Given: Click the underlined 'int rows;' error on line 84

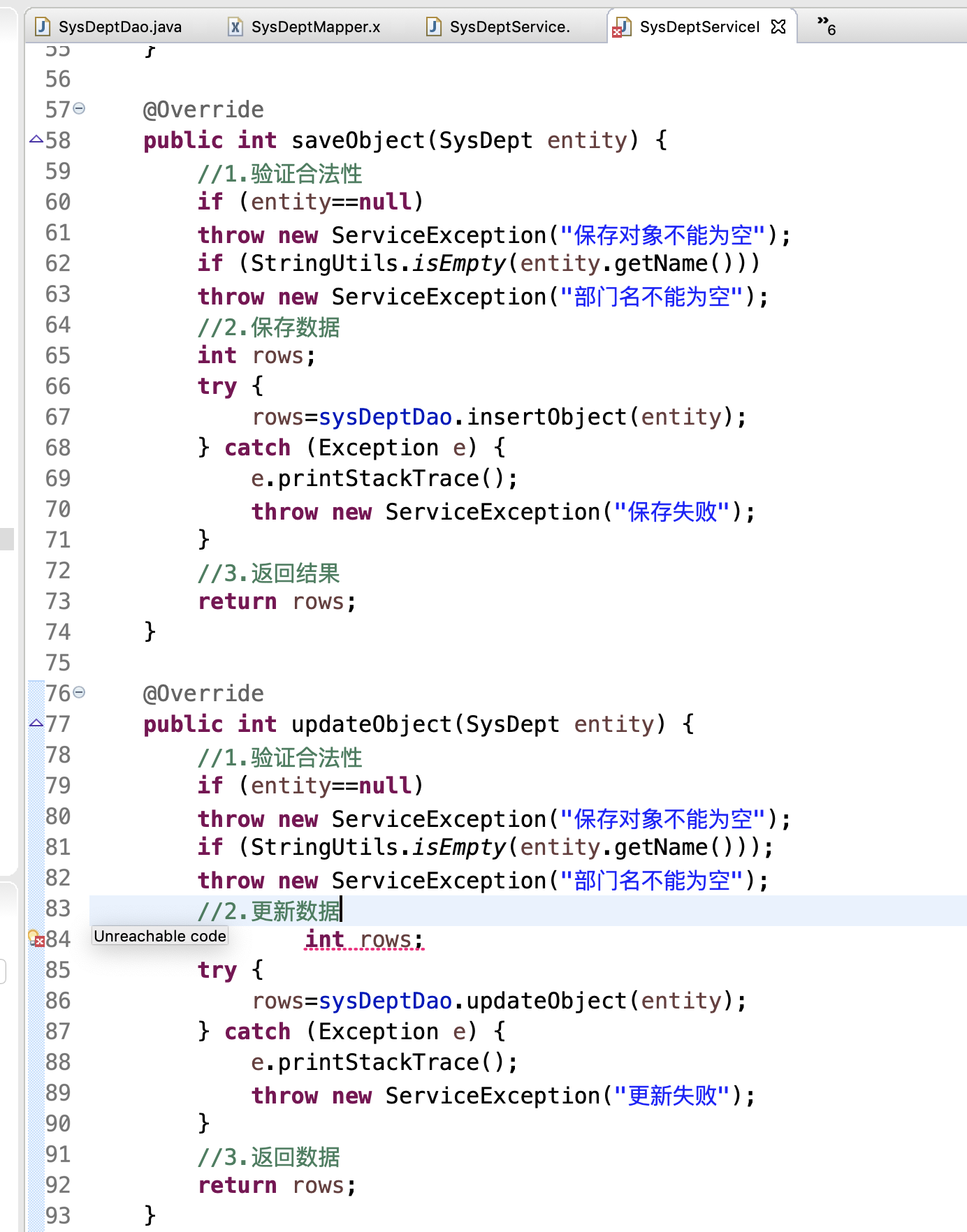Looking at the screenshot, I should [x=364, y=939].
